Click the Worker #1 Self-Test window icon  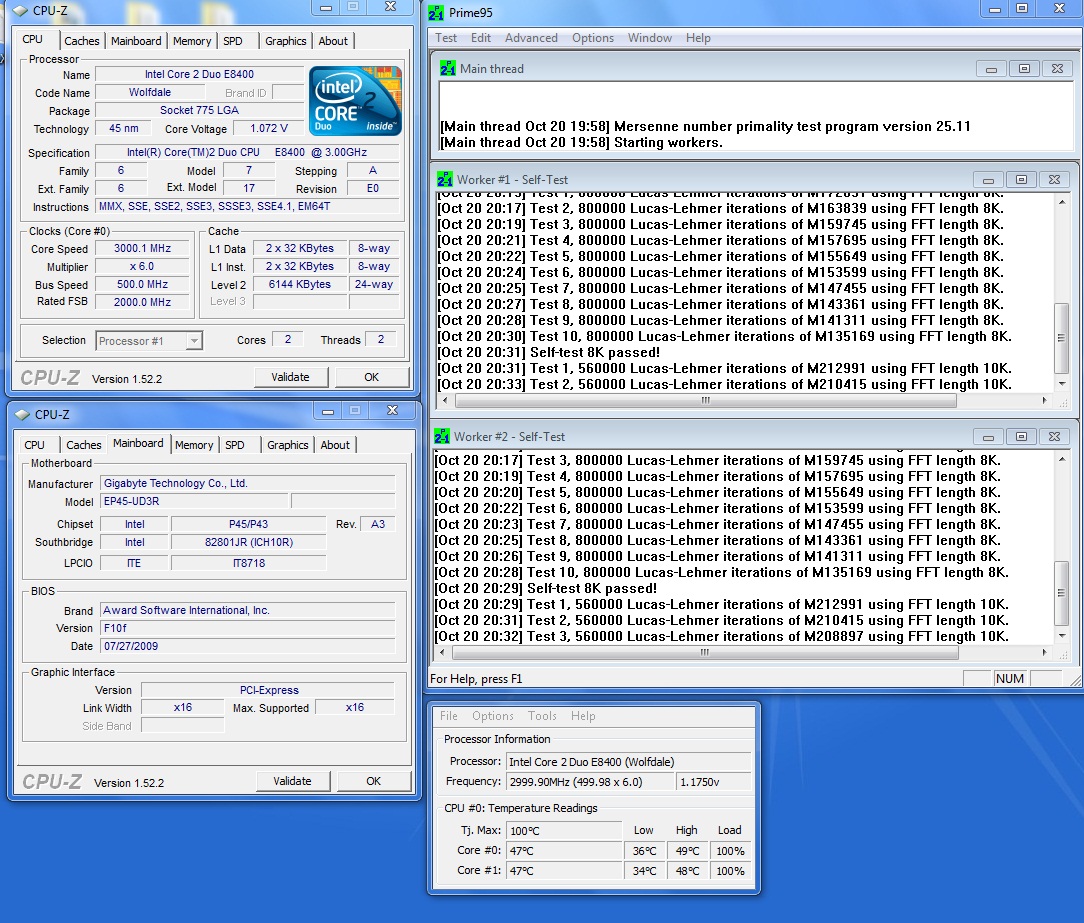tap(445, 180)
